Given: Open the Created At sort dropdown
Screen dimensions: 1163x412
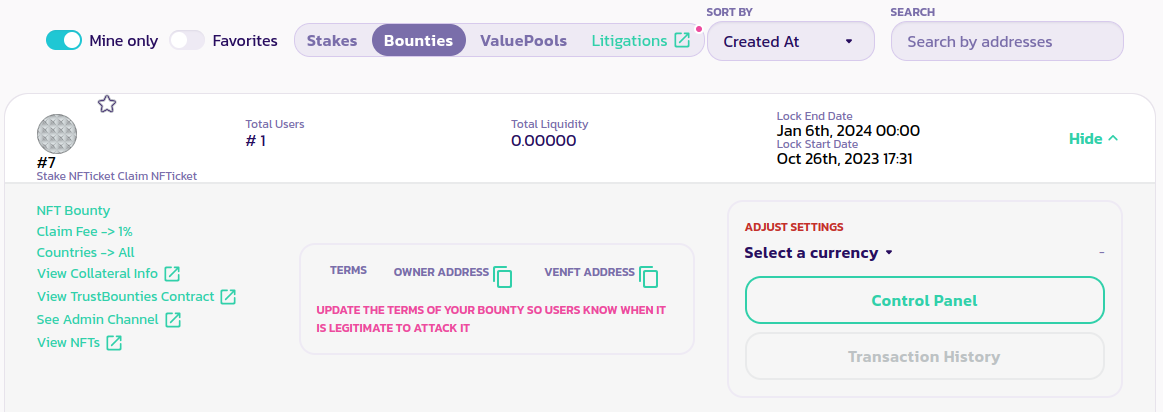Looking at the screenshot, I should 790,42.
